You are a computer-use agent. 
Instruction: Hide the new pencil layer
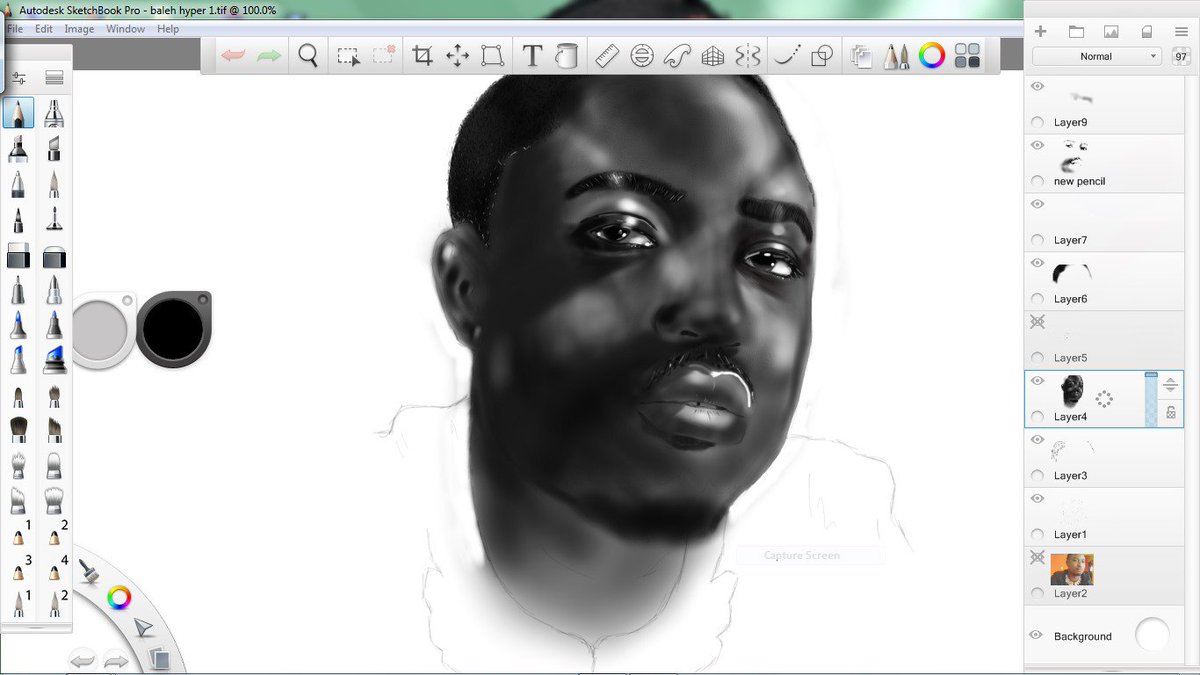pos(1037,146)
